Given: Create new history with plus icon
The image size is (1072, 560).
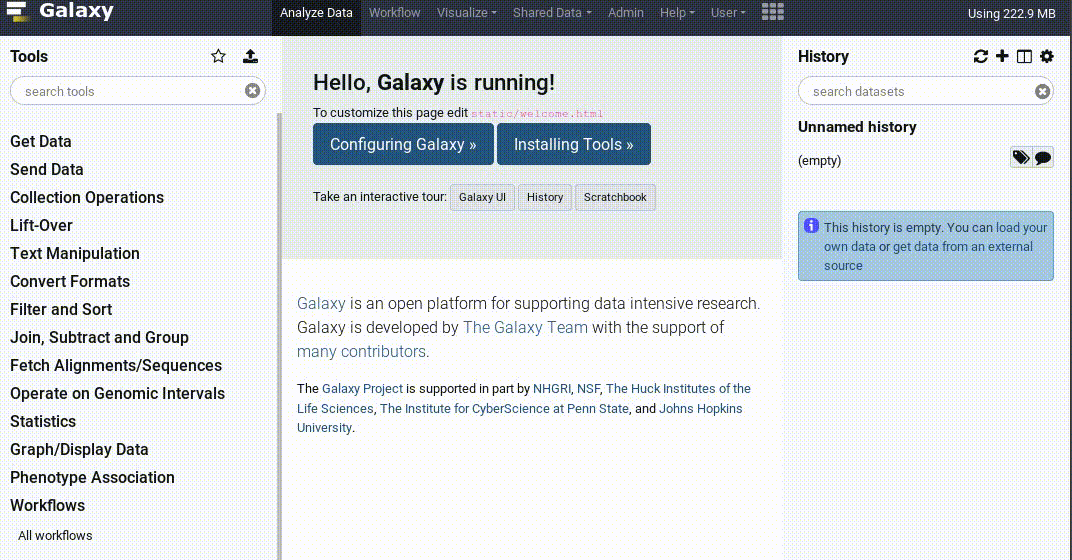Looking at the screenshot, I should coord(1002,57).
